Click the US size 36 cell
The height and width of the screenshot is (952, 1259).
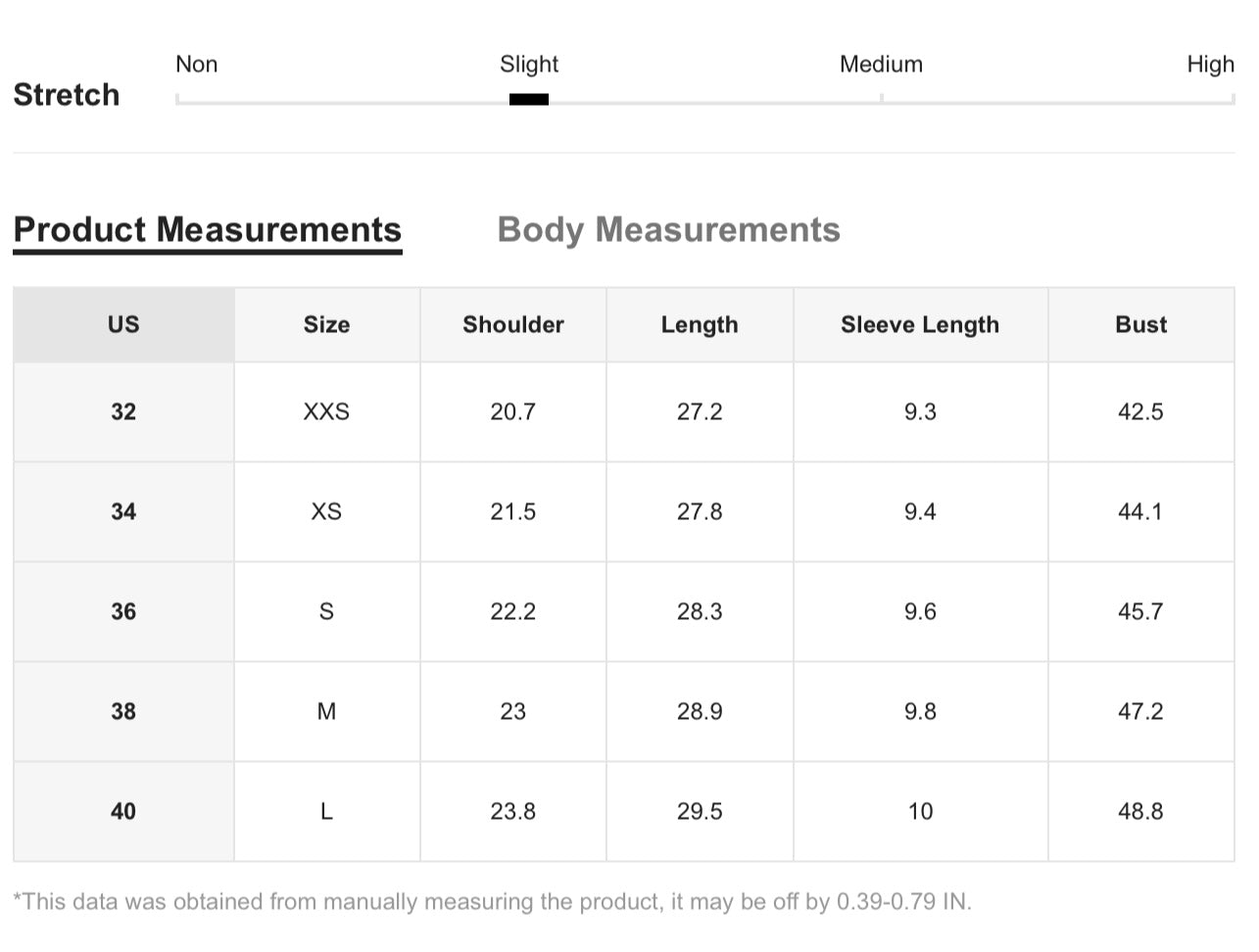point(122,611)
